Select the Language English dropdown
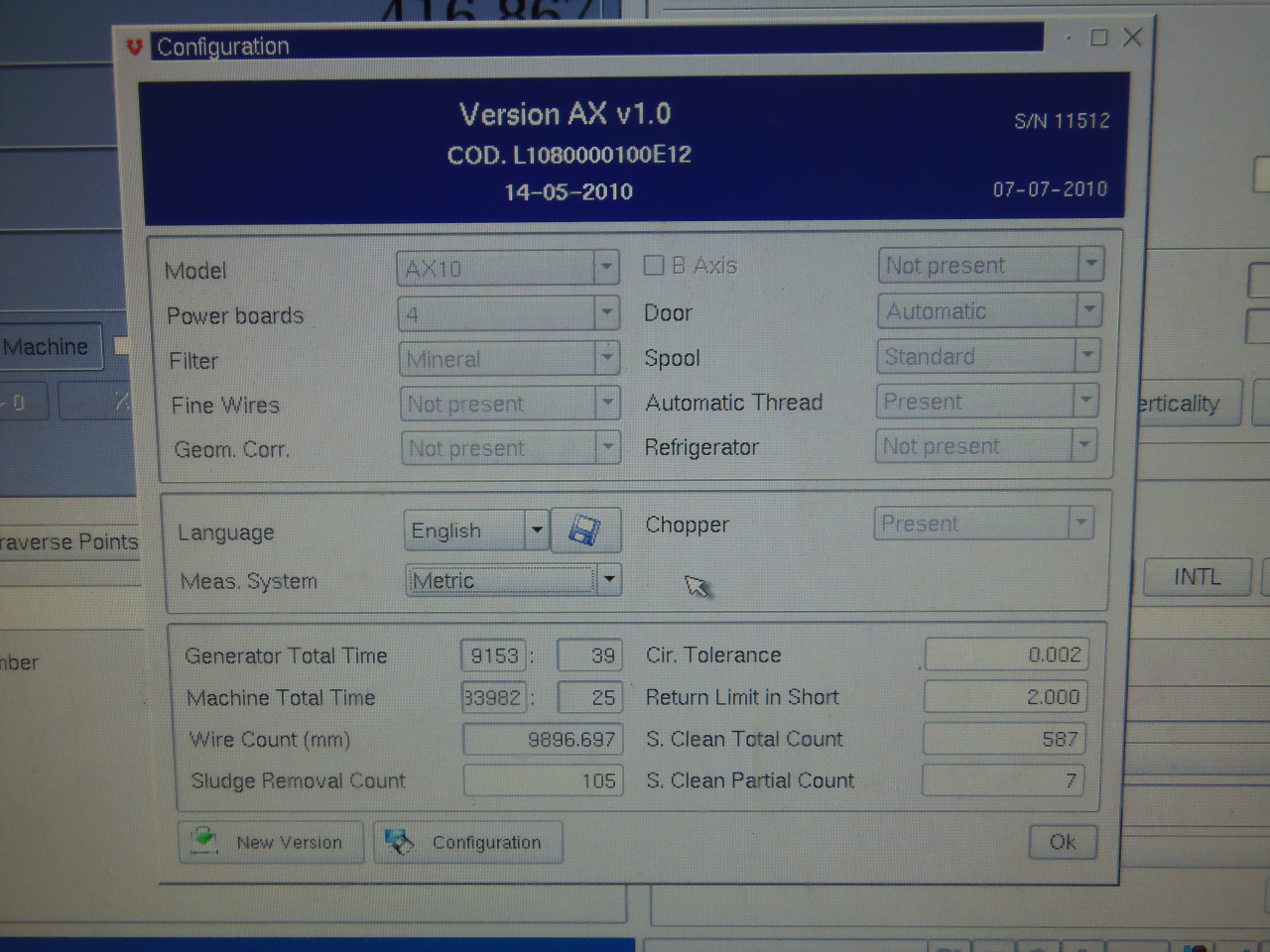 [476, 531]
